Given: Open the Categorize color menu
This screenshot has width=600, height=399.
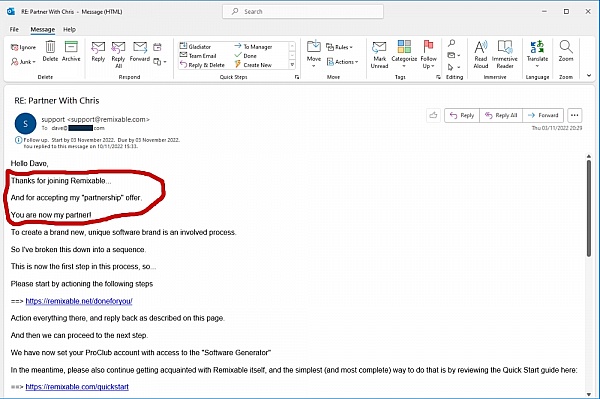Looking at the screenshot, I should pyautogui.click(x=404, y=55).
